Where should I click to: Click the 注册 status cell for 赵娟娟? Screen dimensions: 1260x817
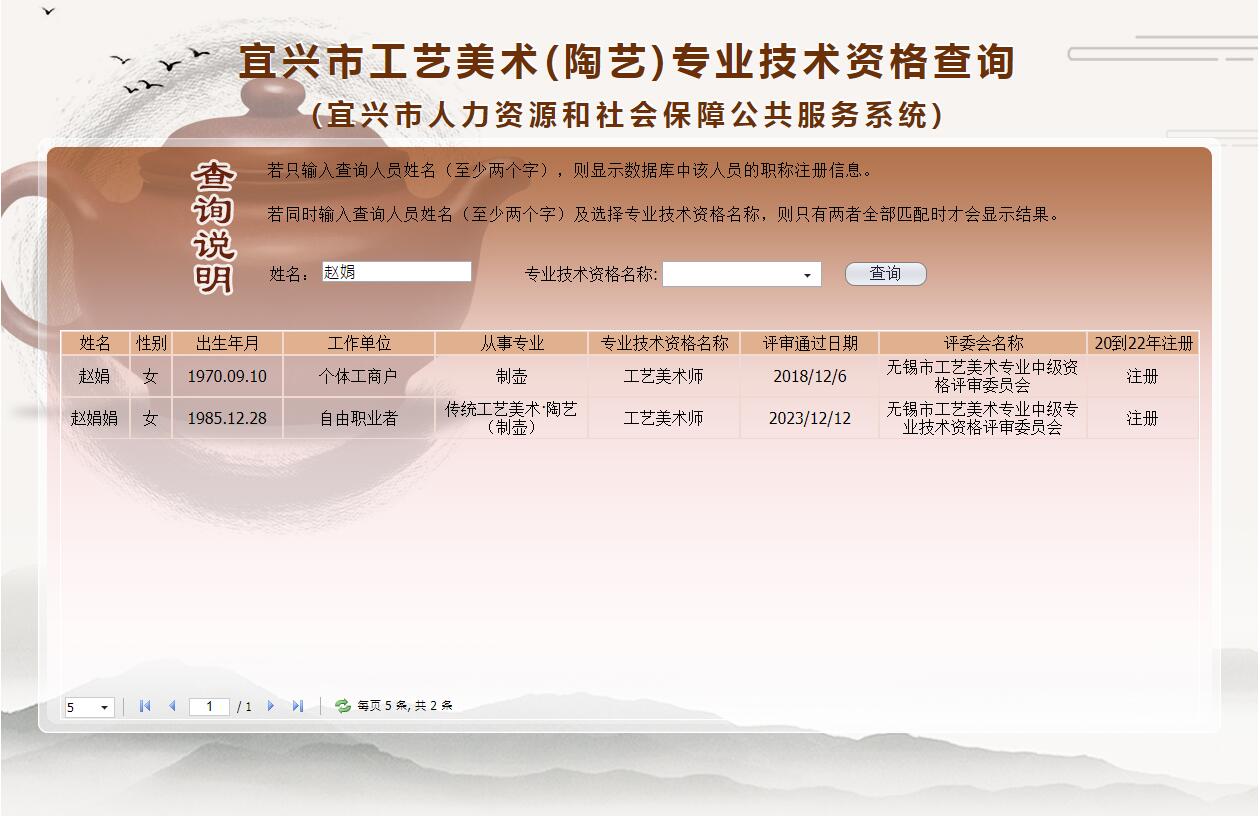click(x=1141, y=417)
